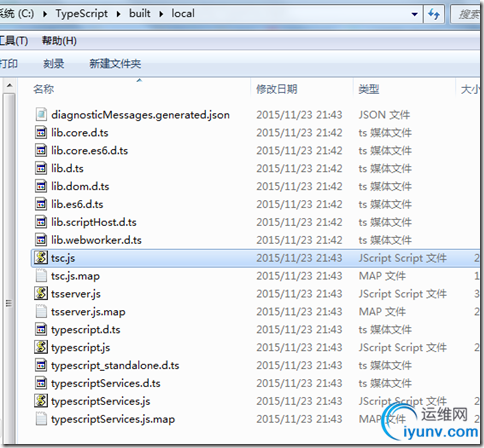
Task: Click the scroll up arrow of left scrollbar
Action: click(x=9, y=86)
